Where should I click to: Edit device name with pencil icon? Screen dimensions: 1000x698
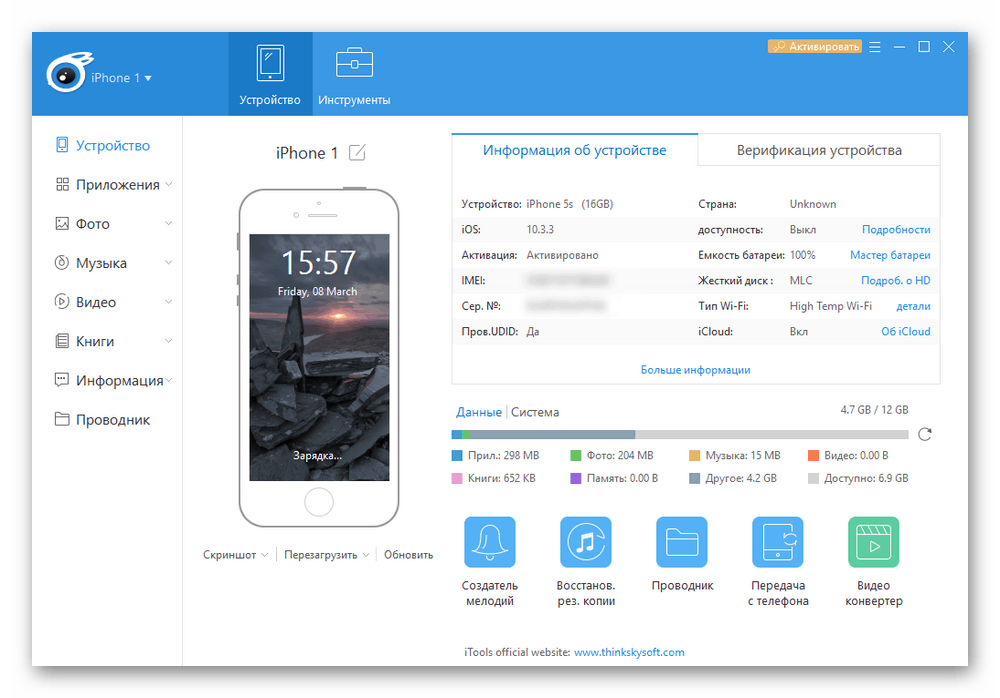point(357,152)
